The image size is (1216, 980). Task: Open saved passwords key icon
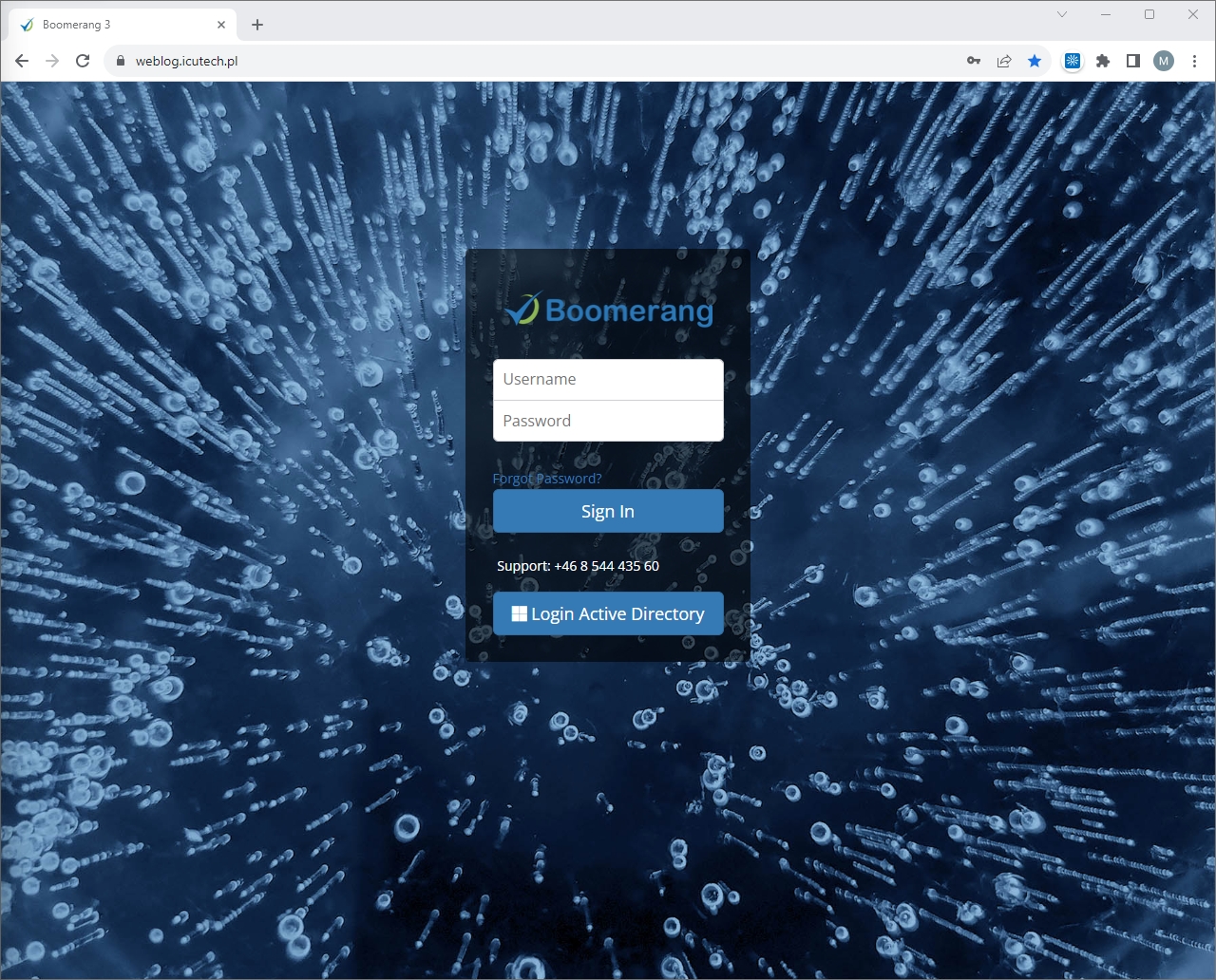(974, 61)
